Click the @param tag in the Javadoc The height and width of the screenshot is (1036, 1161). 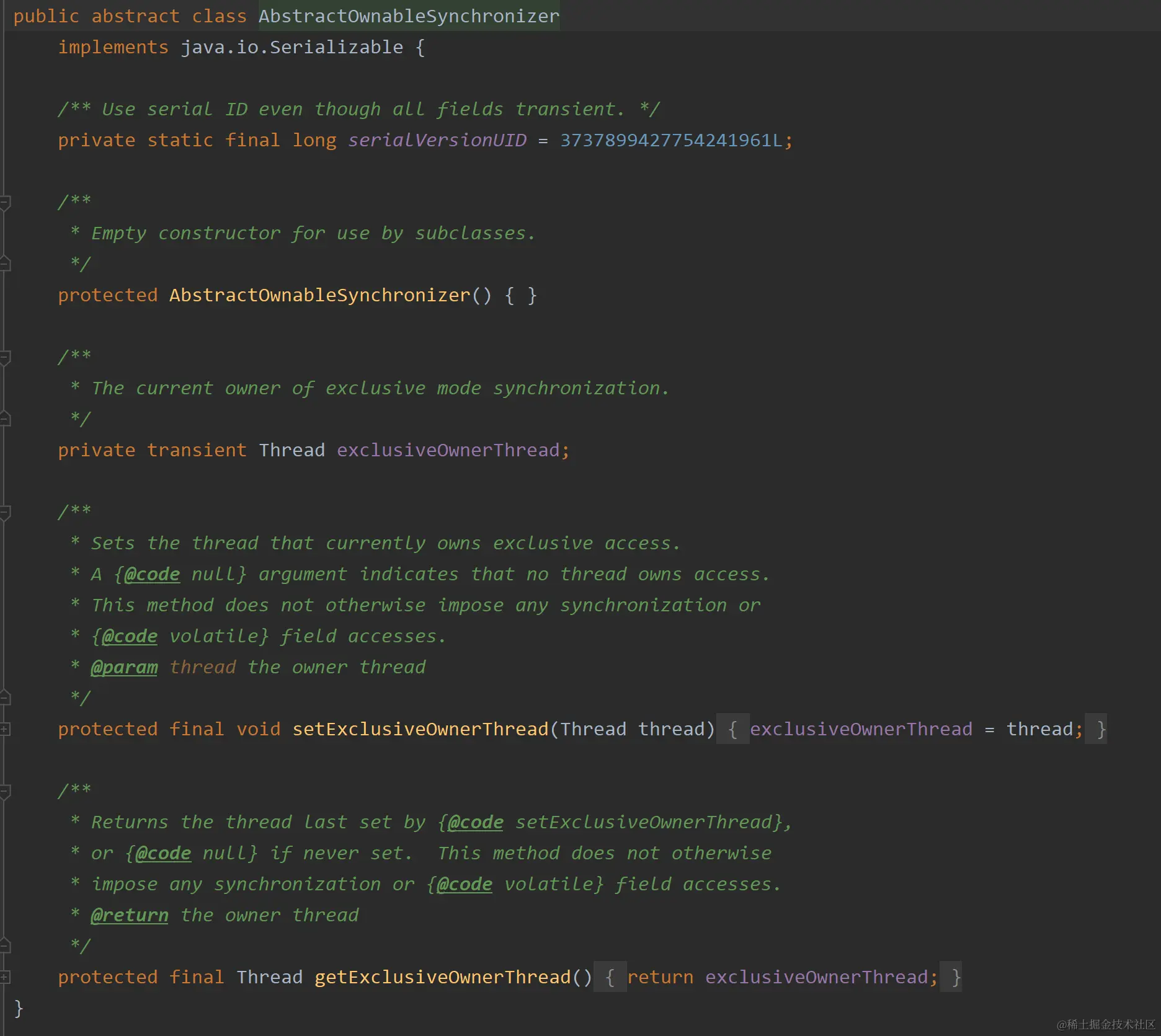click(x=124, y=667)
